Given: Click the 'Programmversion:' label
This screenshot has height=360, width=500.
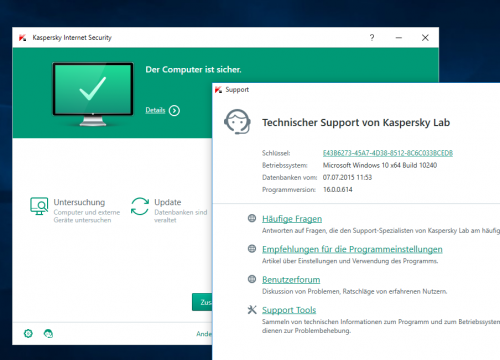Looking at the screenshot, I should [x=289, y=190].
